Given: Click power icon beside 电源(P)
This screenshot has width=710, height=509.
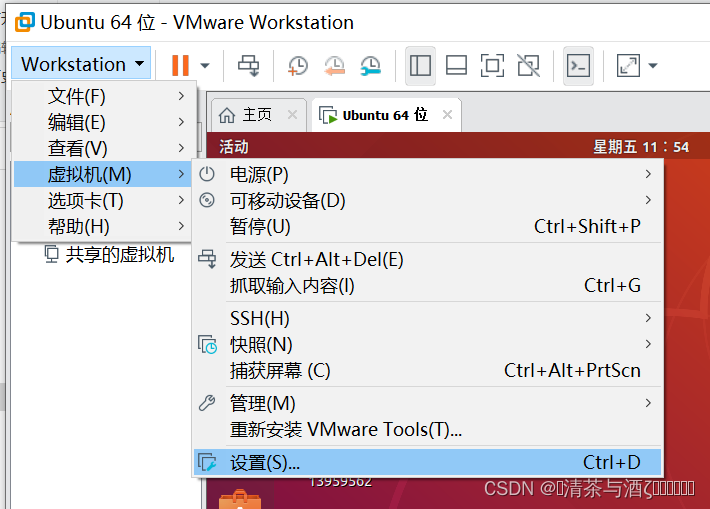Looking at the screenshot, I should pyautogui.click(x=207, y=174).
